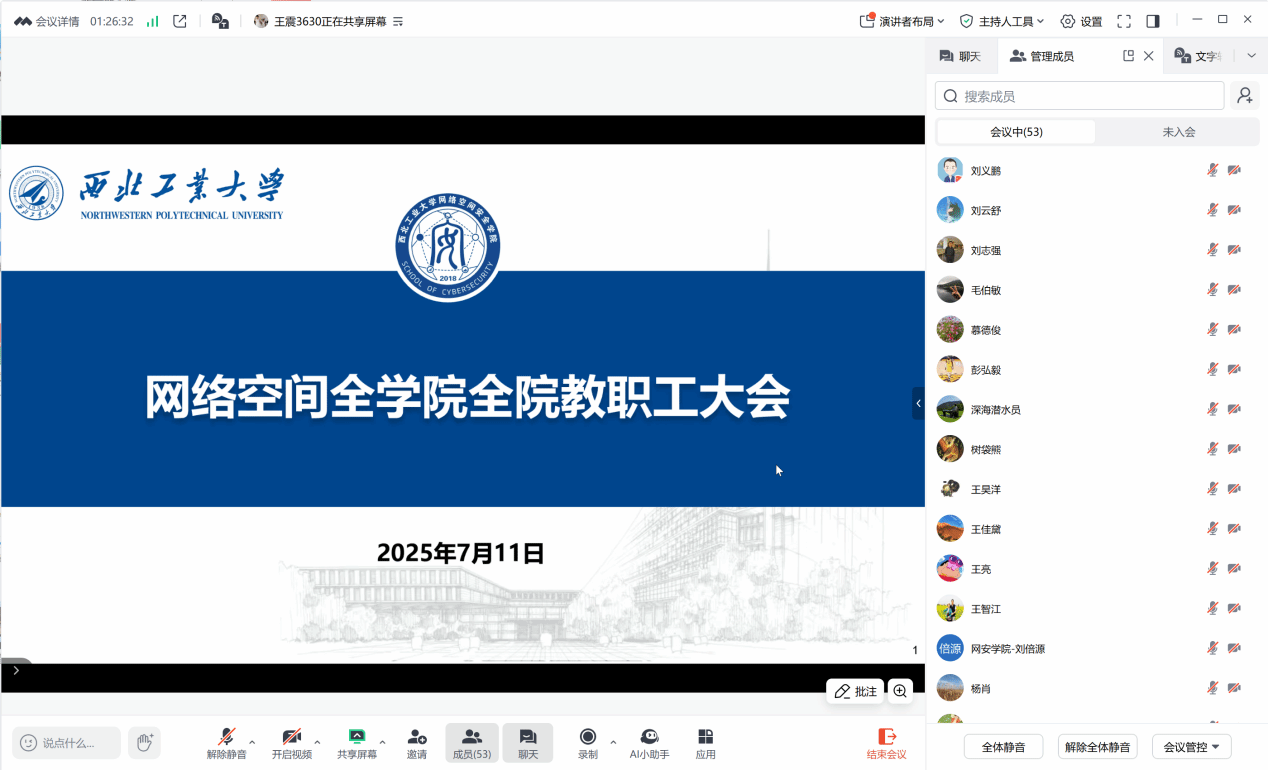Pop out the 管理成员 panel
The image size is (1268, 770).
pos(1128,56)
